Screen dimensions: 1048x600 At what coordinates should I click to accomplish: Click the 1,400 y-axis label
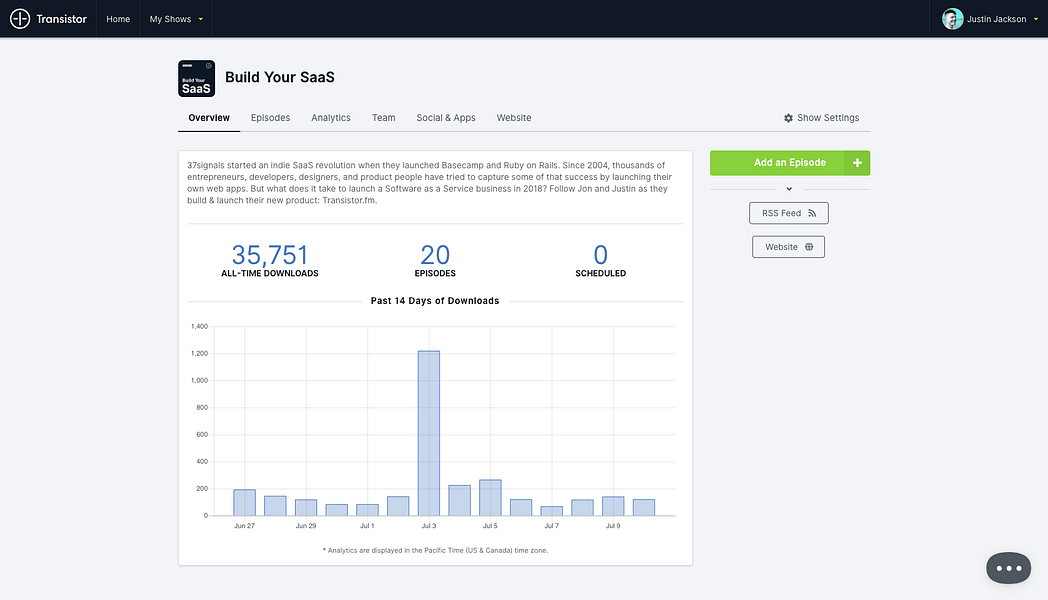coord(199,326)
